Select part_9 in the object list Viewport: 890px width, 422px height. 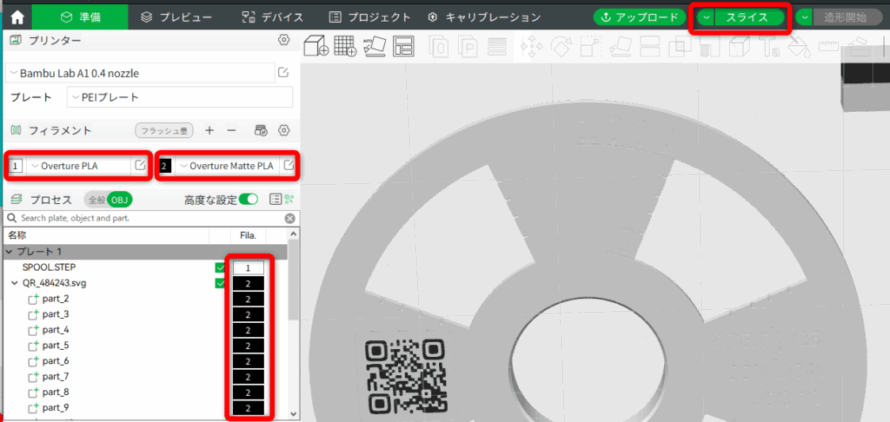pos(56,407)
